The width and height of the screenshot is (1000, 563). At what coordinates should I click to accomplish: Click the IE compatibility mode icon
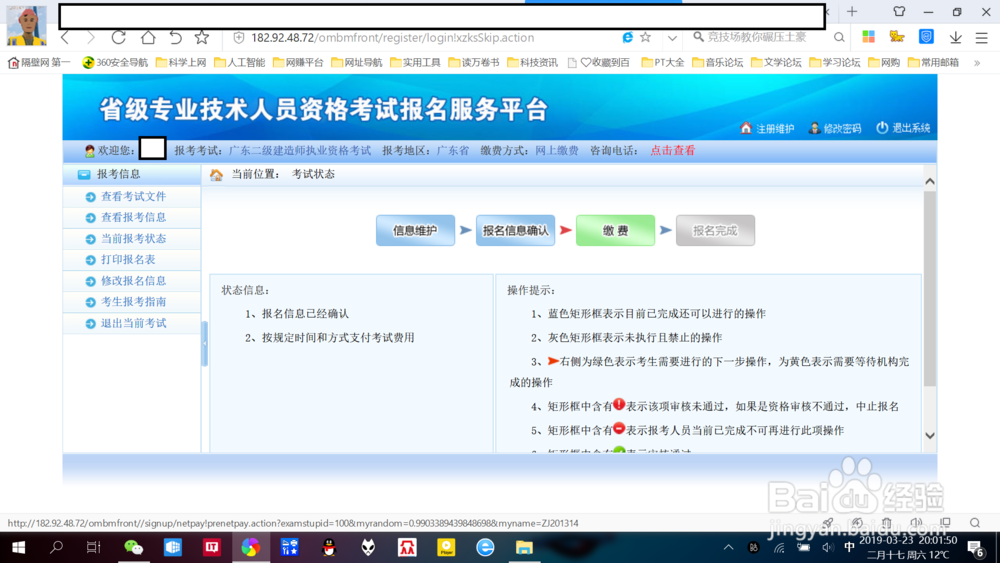tap(628, 38)
